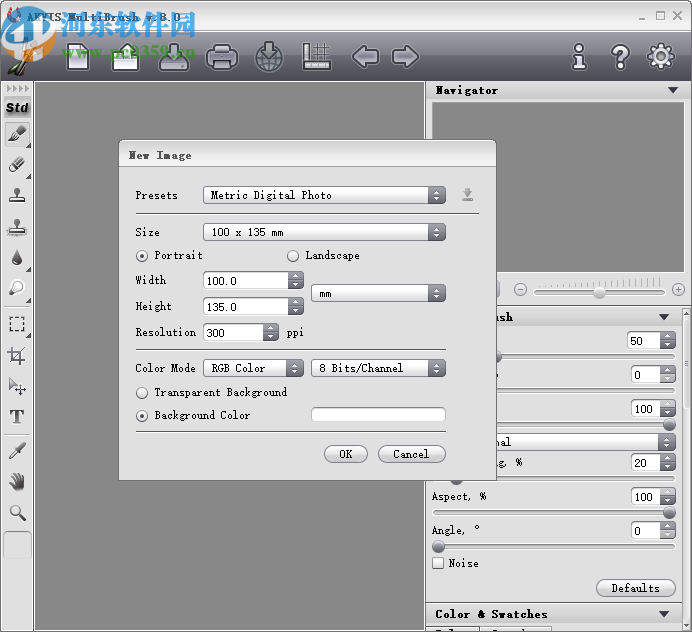Click the rulers and grid toolbar icon
This screenshot has width=692, height=632.
click(316, 56)
